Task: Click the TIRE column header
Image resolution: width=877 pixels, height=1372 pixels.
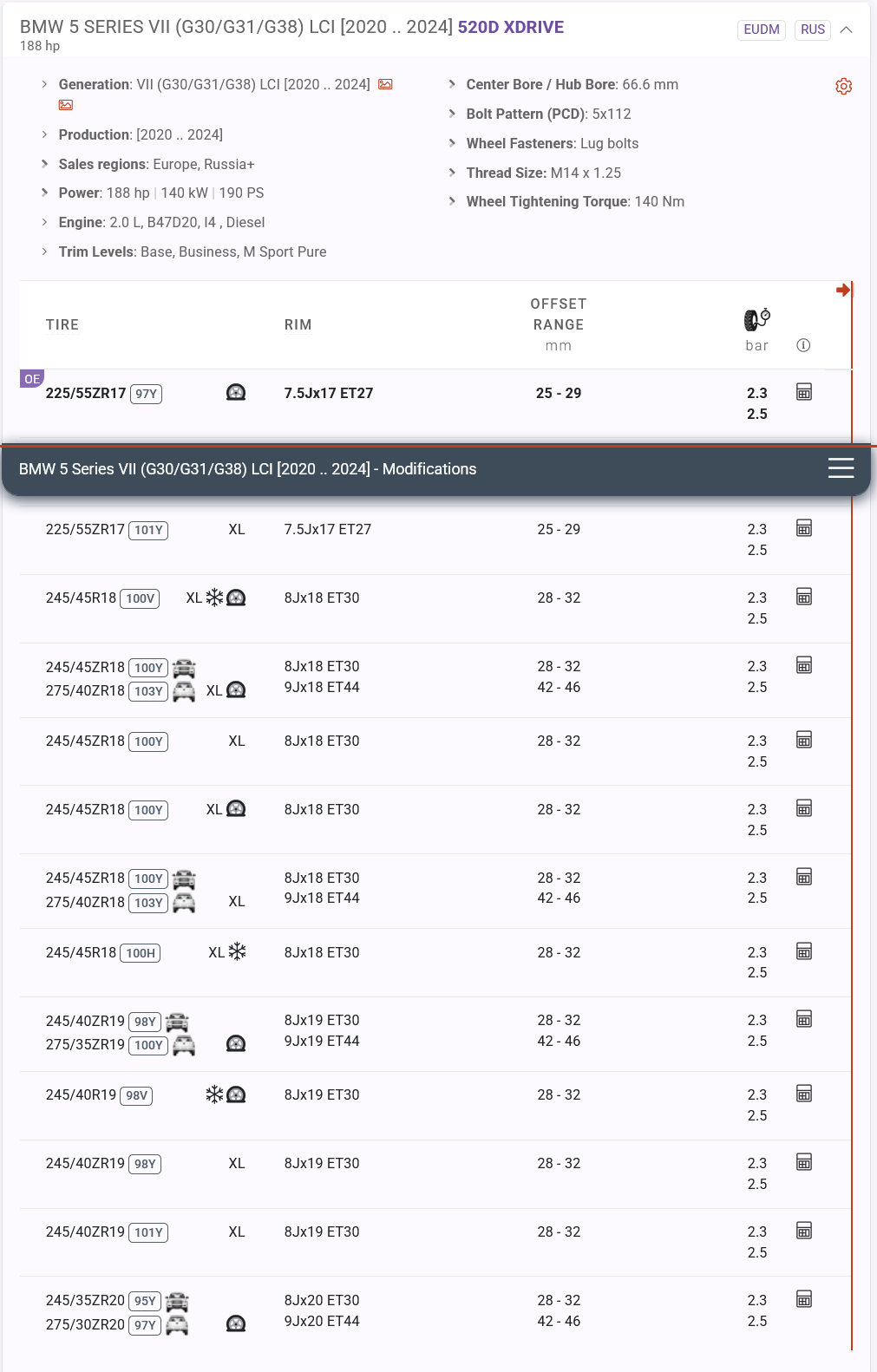Action: click(62, 324)
